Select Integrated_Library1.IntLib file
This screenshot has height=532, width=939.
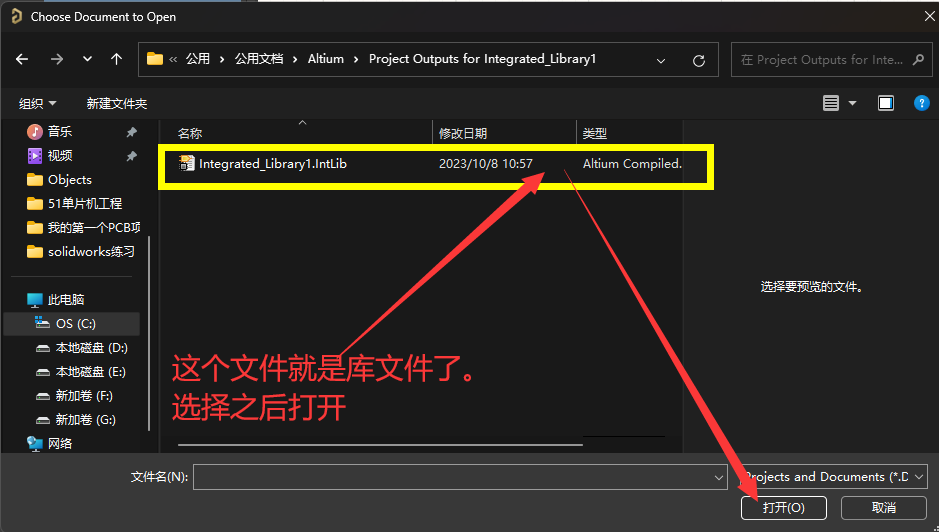(272, 164)
